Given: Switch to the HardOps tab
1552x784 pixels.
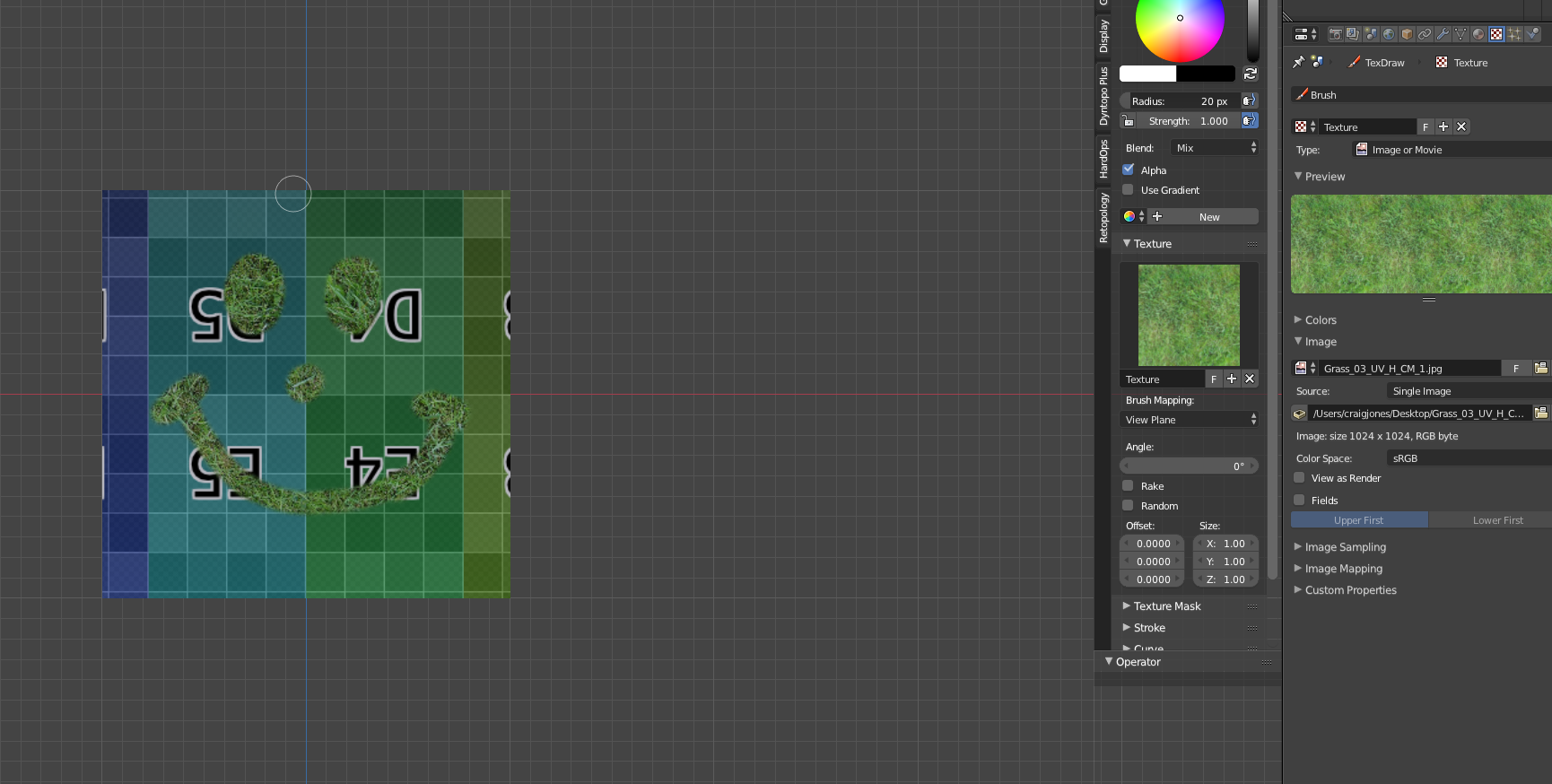Looking at the screenshot, I should pos(1103,159).
